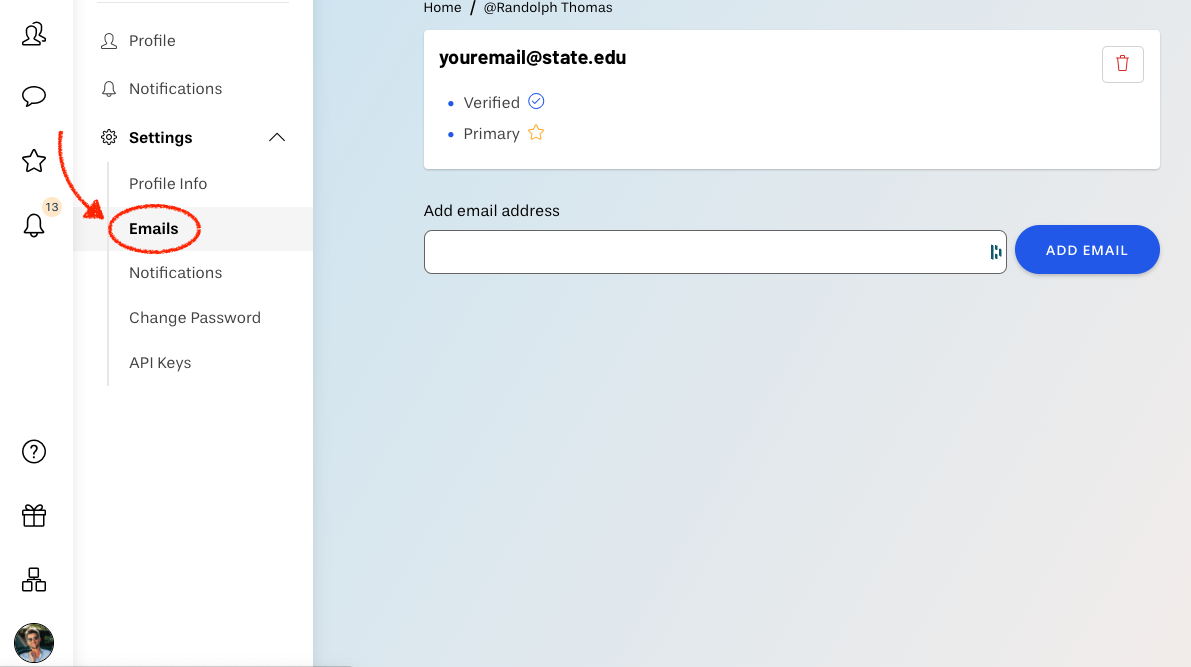Open Change Password settings
The image size is (1191, 667).
pyautogui.click(x=194, y=318)
